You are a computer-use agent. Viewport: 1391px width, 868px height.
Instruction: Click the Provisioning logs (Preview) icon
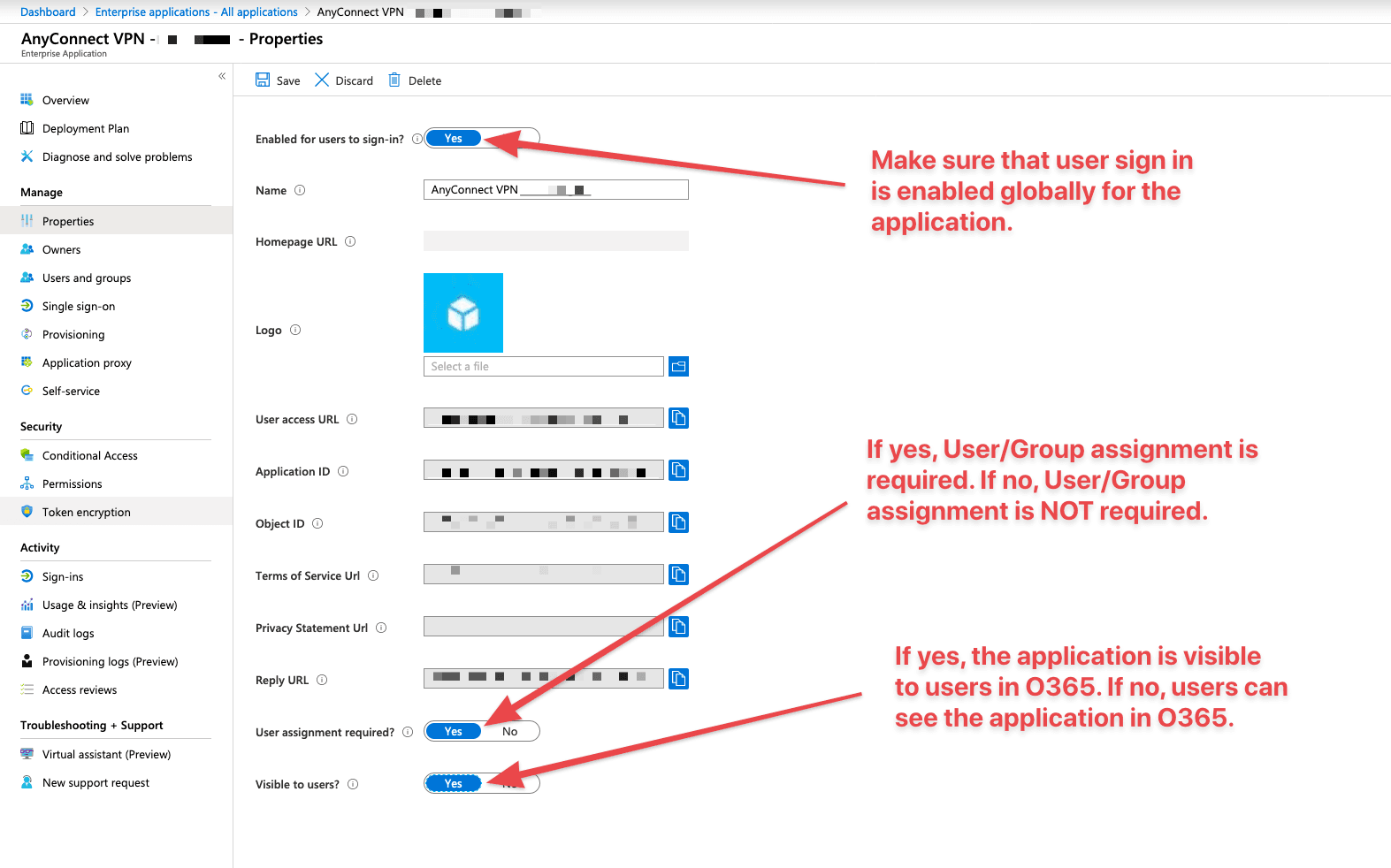click(x=27, y=661)
